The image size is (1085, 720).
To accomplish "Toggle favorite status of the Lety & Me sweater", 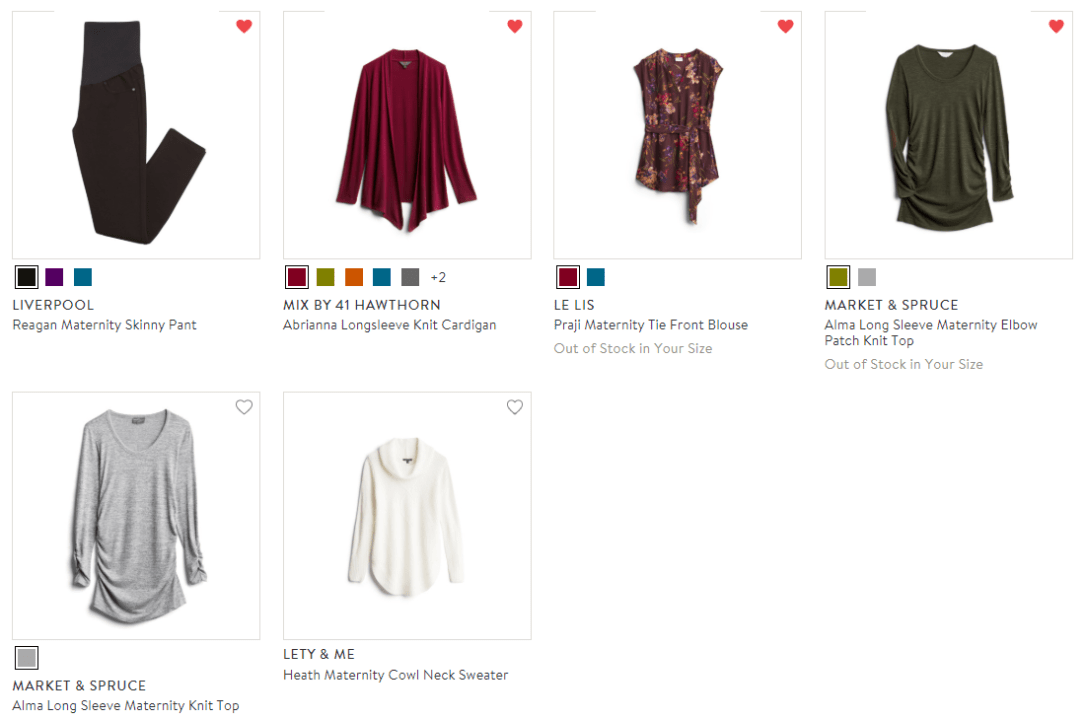I will (x=514, y=407).
